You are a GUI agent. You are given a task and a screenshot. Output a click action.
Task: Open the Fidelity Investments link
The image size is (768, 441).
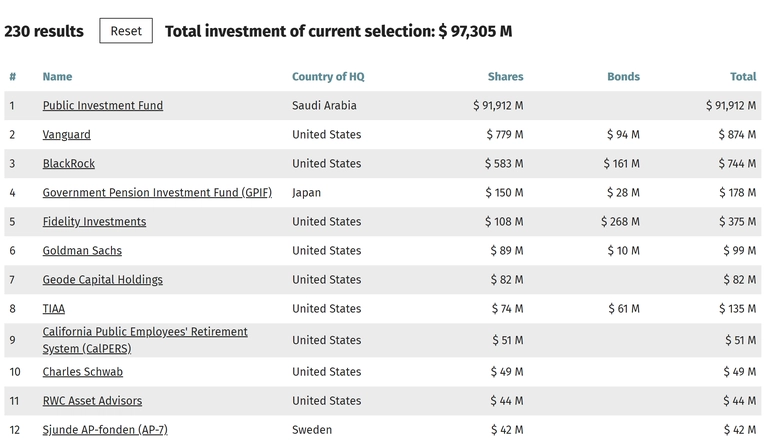(94, 221)
